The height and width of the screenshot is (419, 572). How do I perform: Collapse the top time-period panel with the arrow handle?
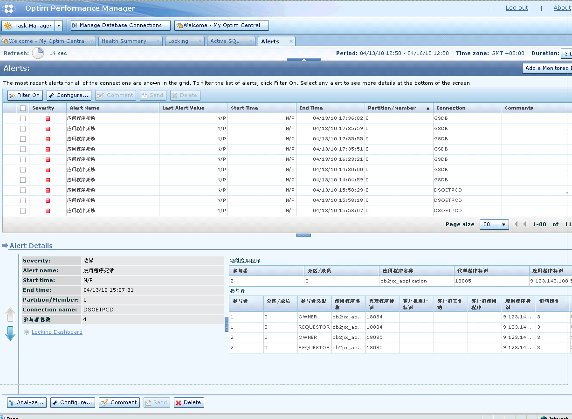[304, 59]
